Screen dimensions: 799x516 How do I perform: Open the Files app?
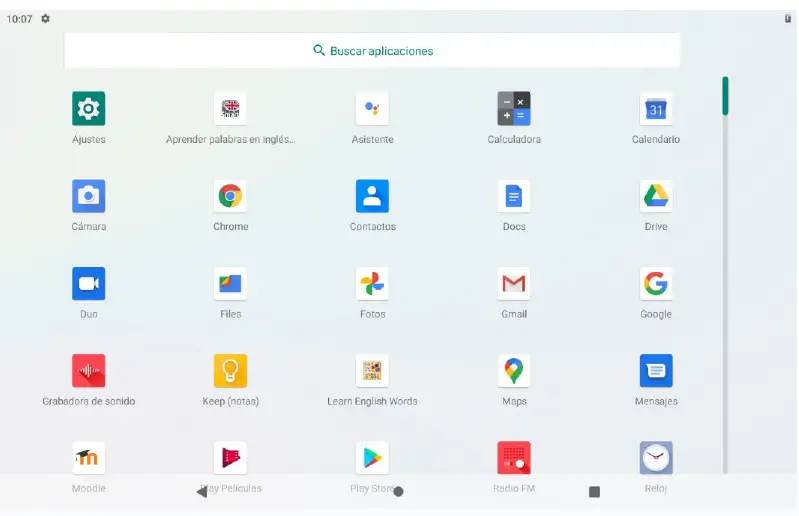click(230, 284)
